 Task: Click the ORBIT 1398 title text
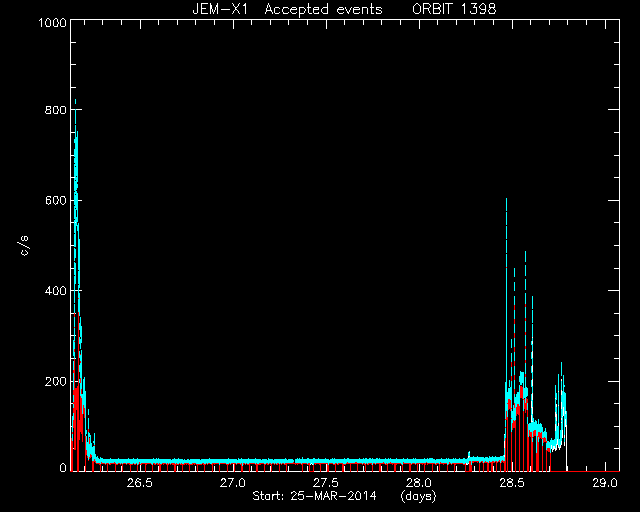pyautogui.click(x=454, y=9)
